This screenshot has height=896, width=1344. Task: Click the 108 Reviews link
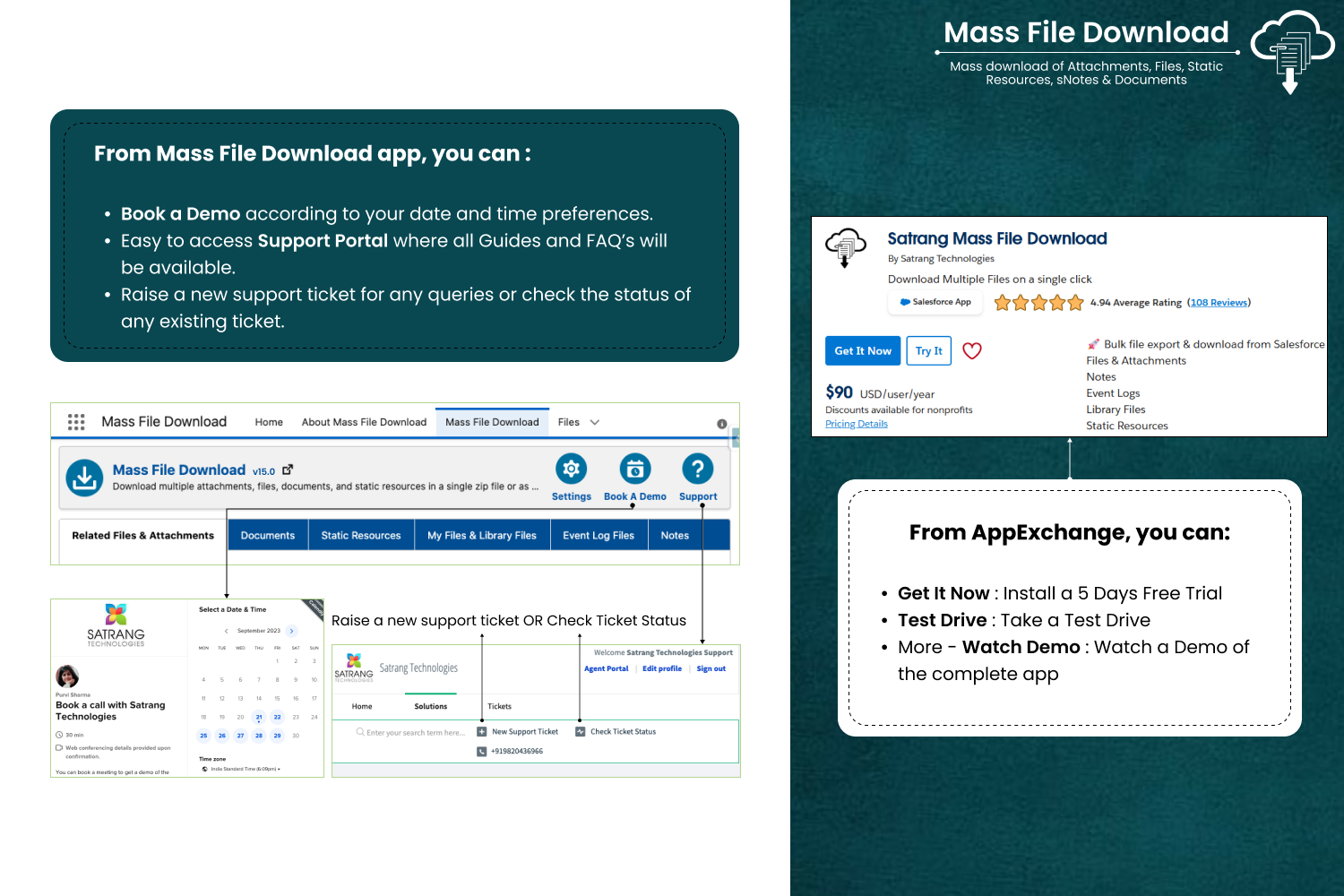1219,303
